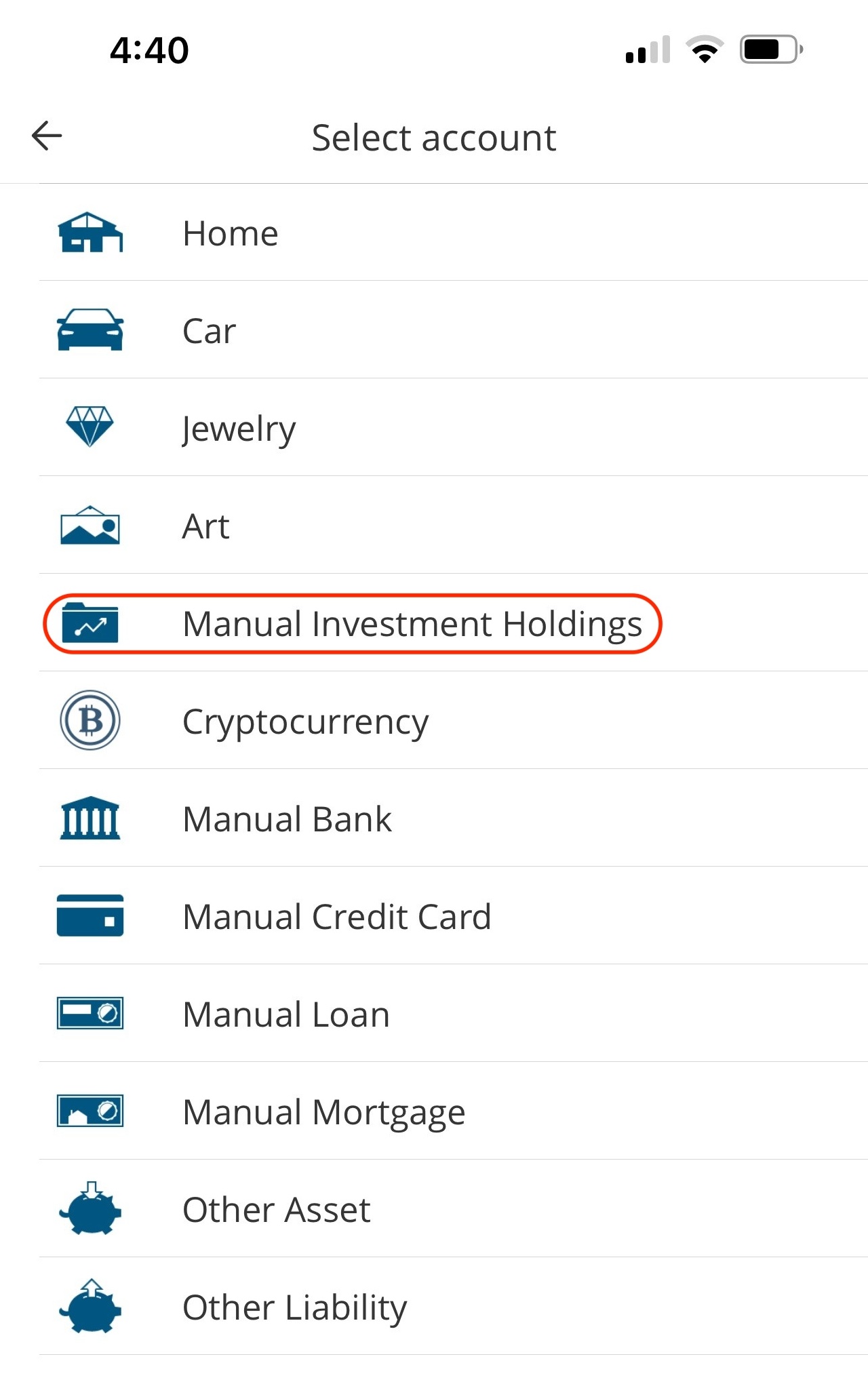Tap the Art picture icon
The width and height of the screenshot is (868, 1382).
(x=90, y=525)
